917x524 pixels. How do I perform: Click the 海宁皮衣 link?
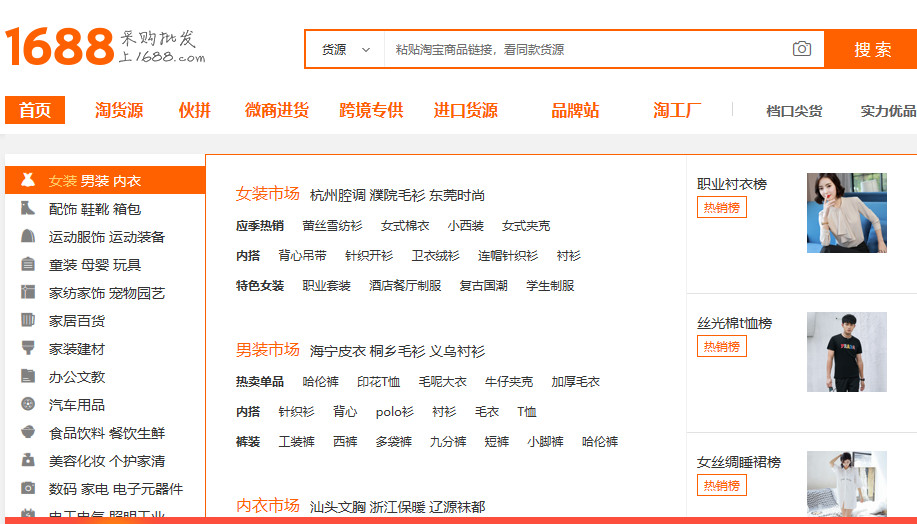pyautogui.click(x=337, y=351)
